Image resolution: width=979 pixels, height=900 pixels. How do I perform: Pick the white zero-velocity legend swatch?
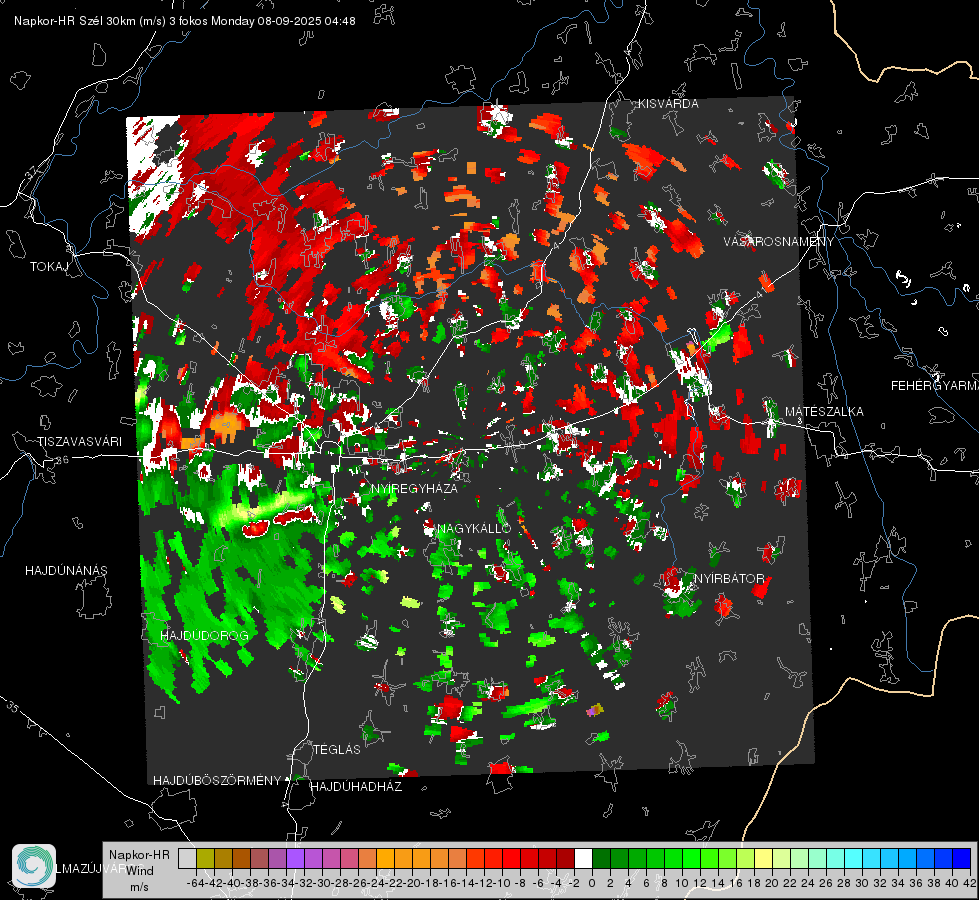tap(583, 859)
